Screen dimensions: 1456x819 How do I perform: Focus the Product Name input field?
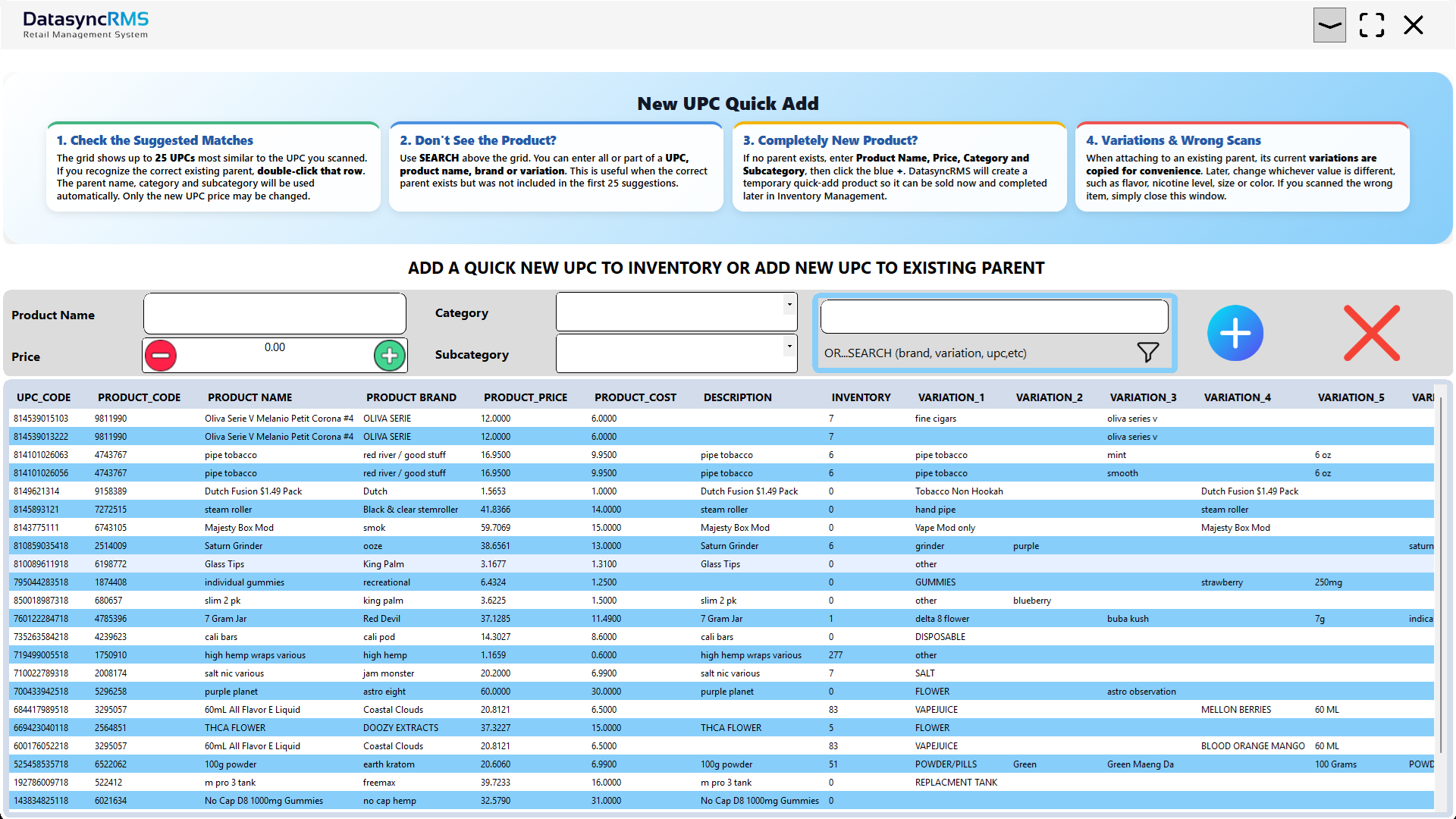pyautogui.click(x=275, y=313)
